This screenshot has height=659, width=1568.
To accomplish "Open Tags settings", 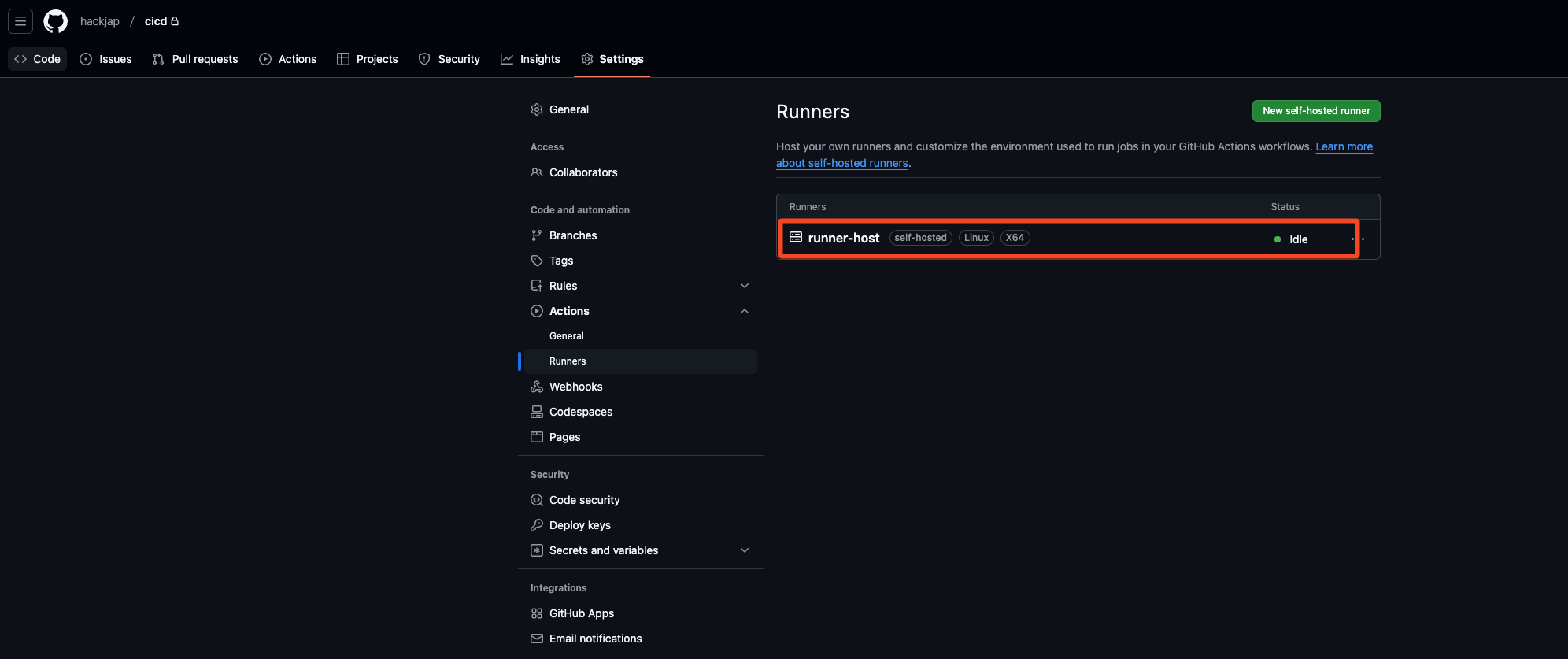I will coord(561,261).
